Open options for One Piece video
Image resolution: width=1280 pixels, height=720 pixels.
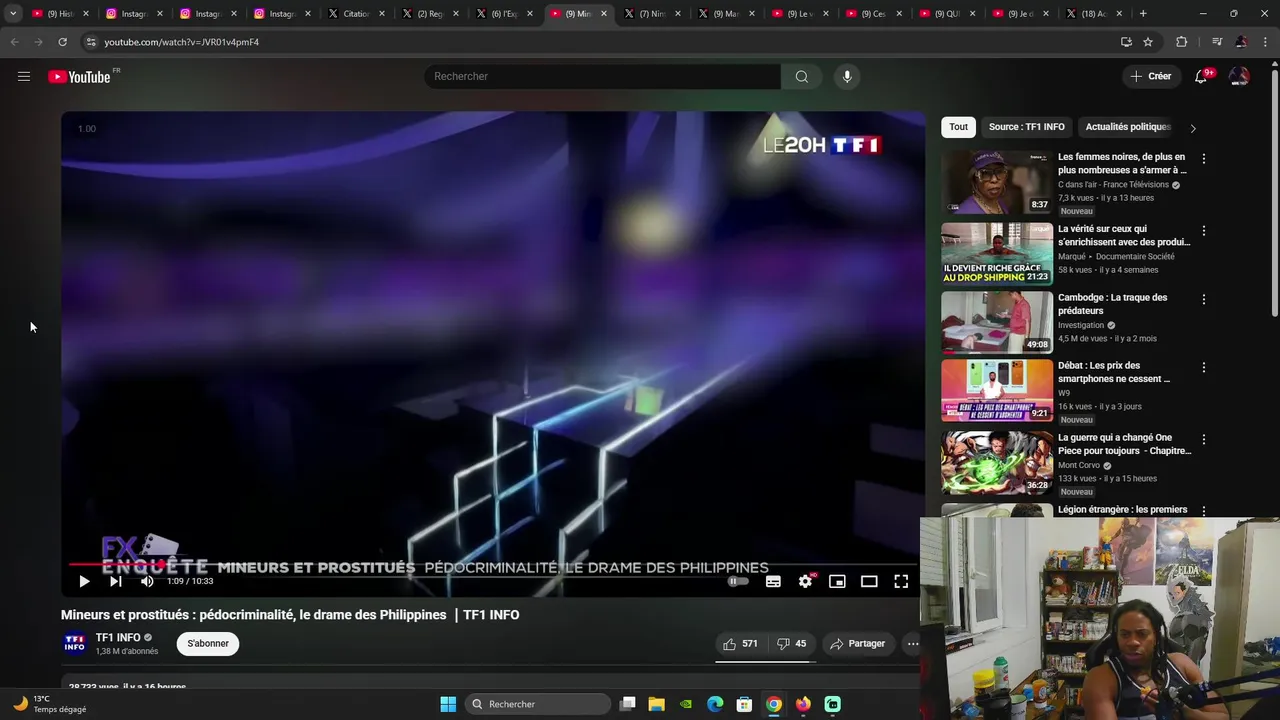click(1204, 439)
